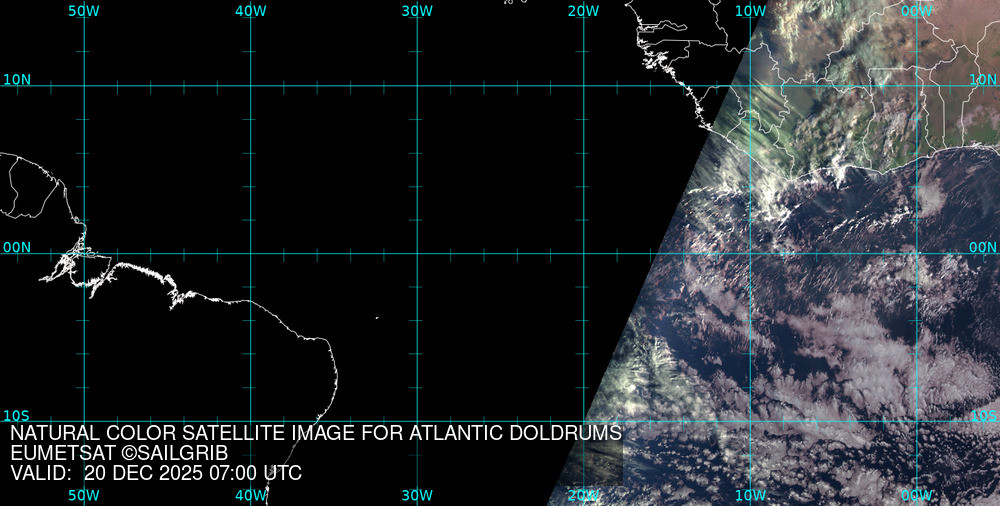This screenshot has height=506, width=1000.
Task: Click the Natural Color Satellite Image title text
Action: tap(316, 433)
